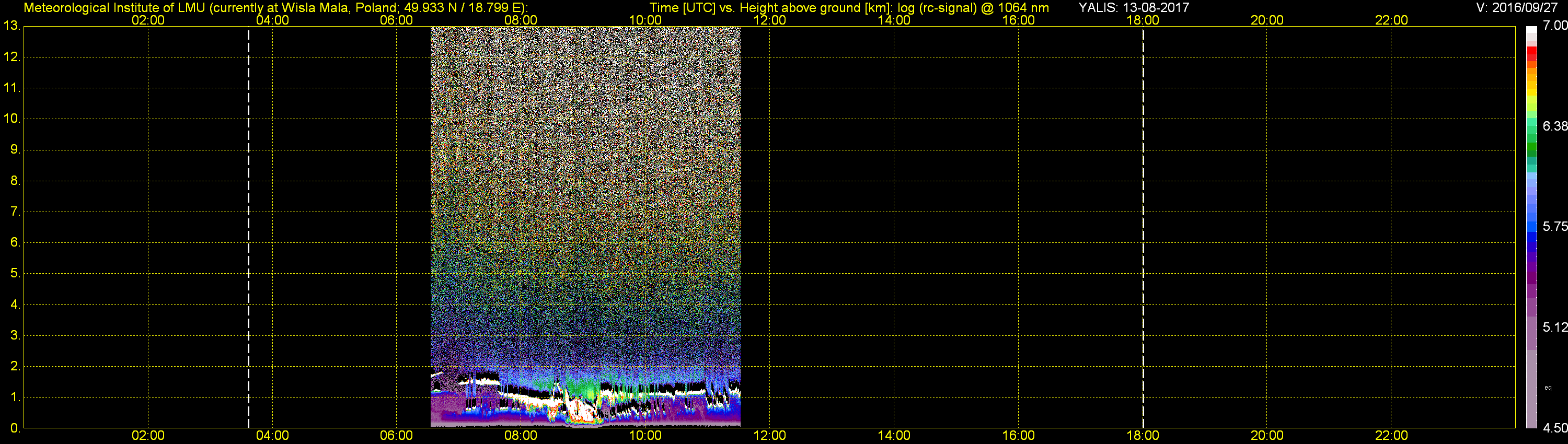Click the white dashed vertical marker at 18:00
The image size is (1568, 444).
click(1143, 227)
